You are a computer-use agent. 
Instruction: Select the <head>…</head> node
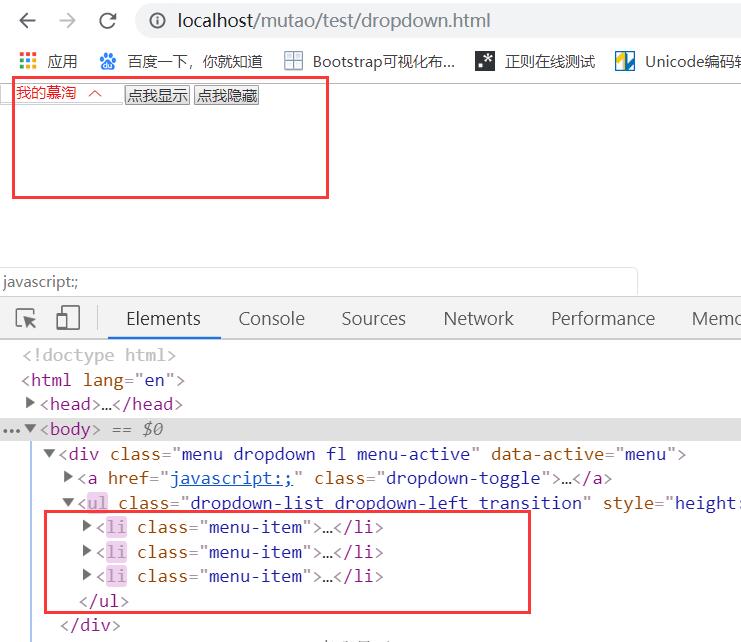click(112, 404)
